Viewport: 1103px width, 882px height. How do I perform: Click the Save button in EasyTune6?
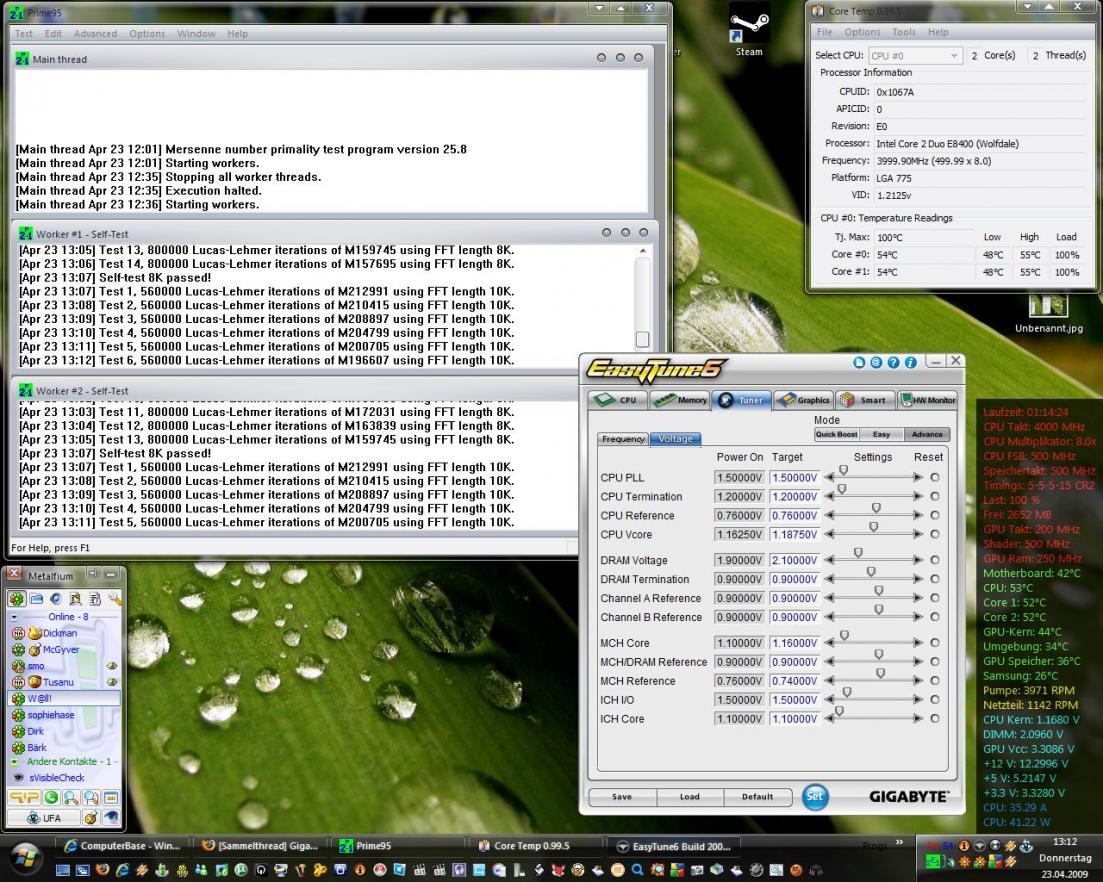tap(622, 797)
